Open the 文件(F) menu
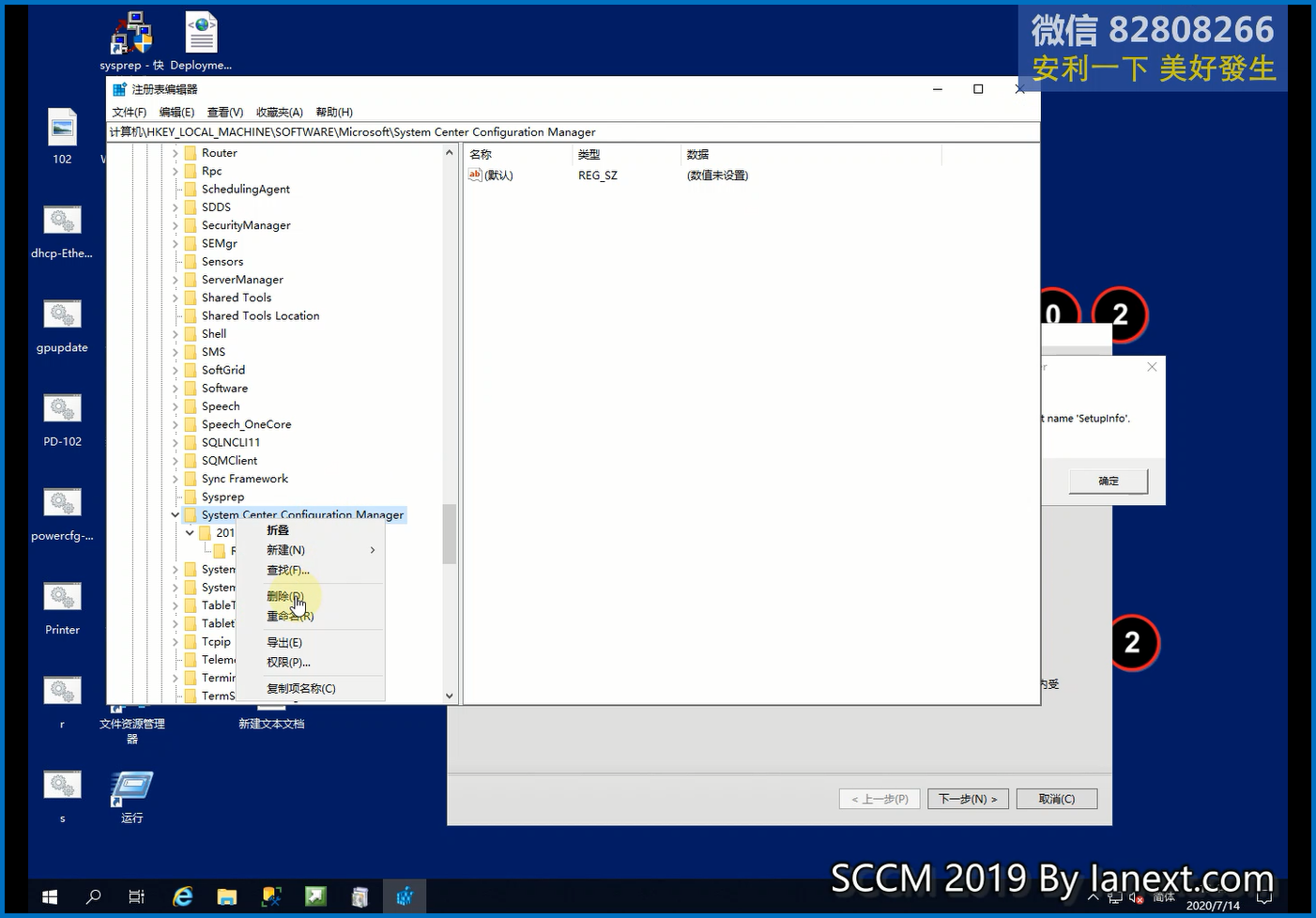This screenshot has width=1316, height=918. click(130, 112)
